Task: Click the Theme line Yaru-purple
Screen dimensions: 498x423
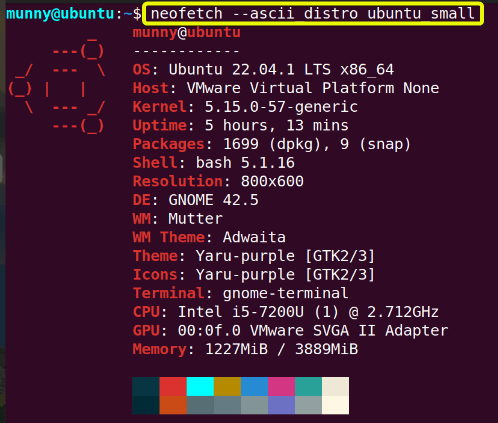Action: 254,256
